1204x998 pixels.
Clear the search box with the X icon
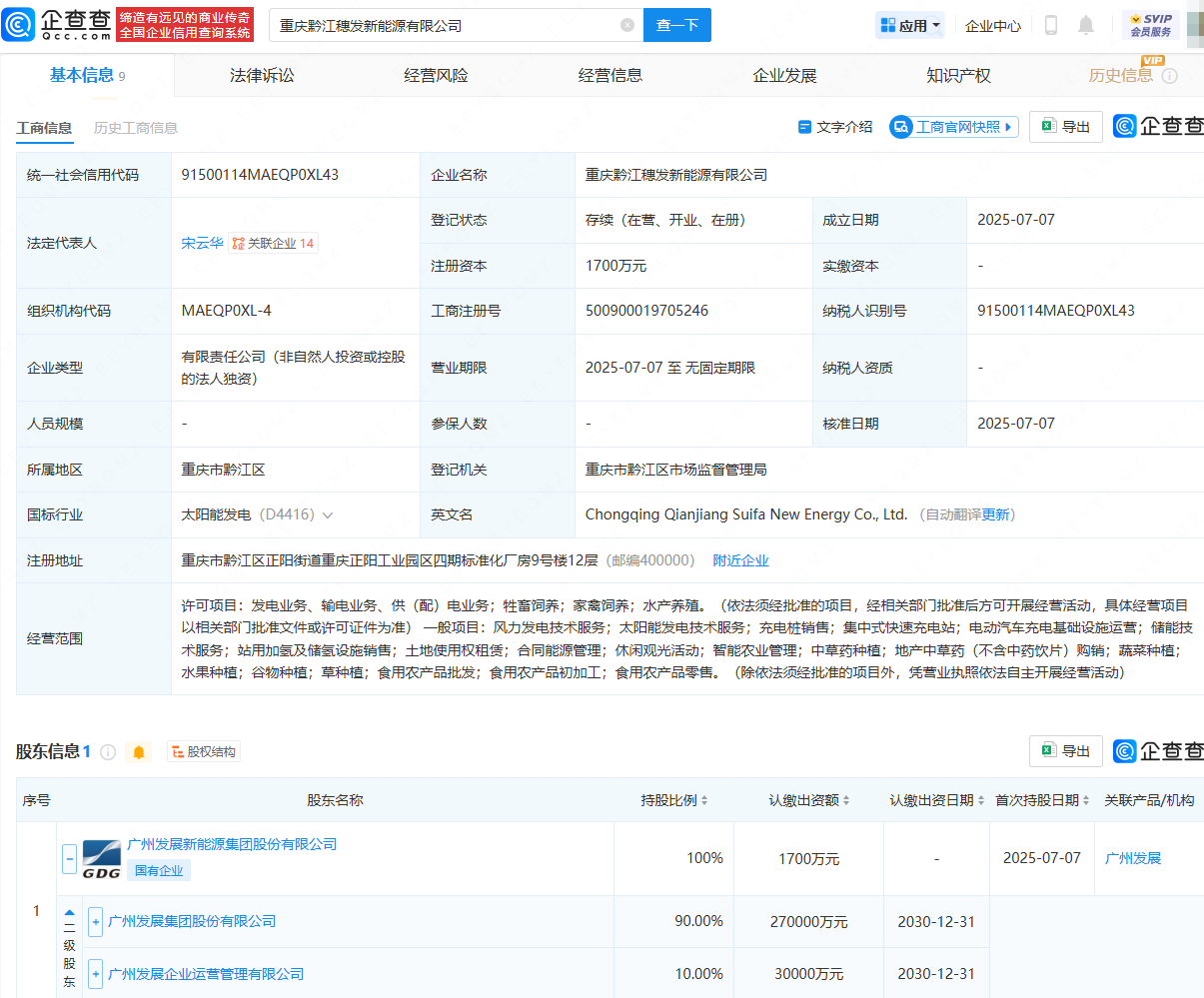[627, 25]
